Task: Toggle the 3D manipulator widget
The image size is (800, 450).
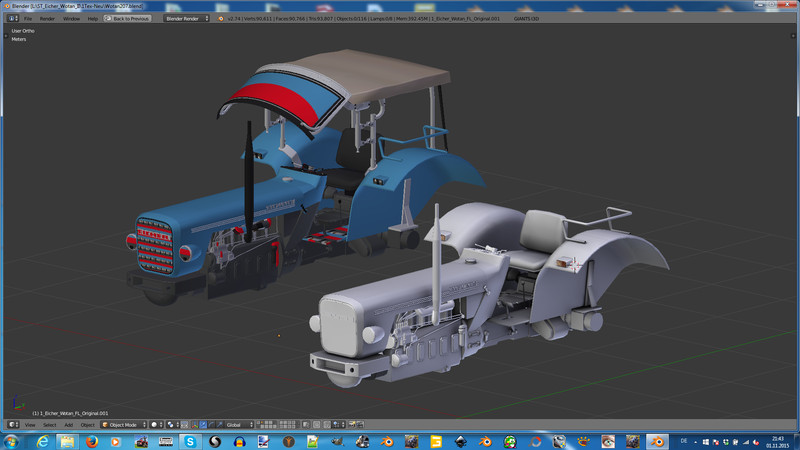Action: click(196, 425)
